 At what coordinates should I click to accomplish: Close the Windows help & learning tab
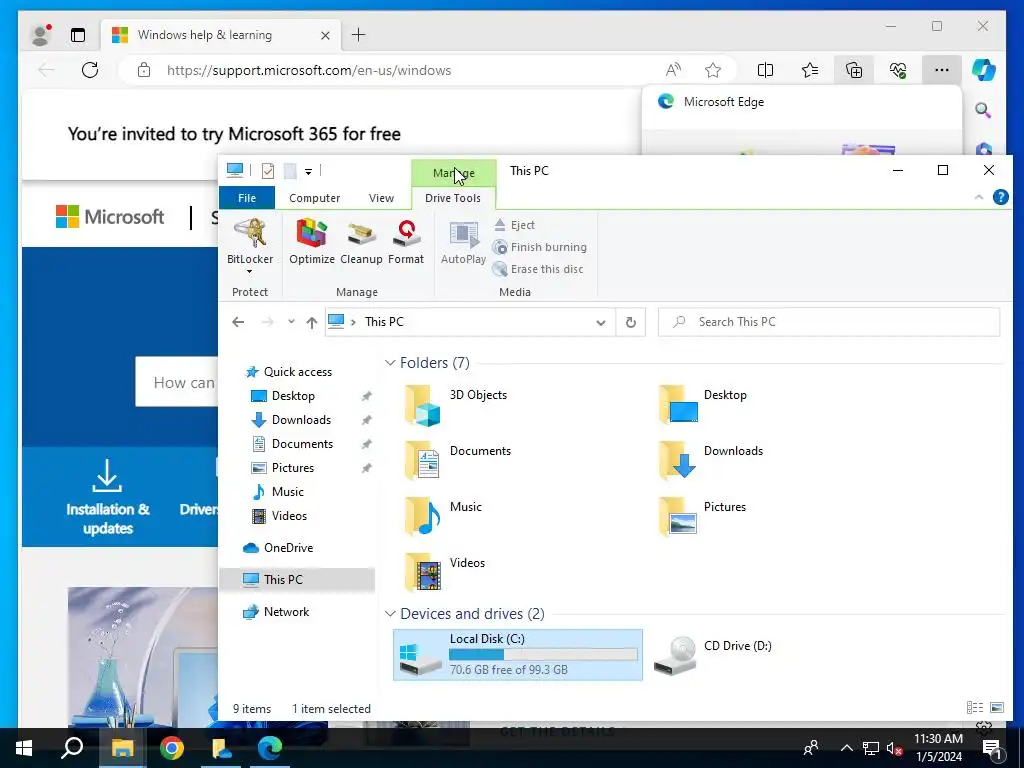click(325, 35)
